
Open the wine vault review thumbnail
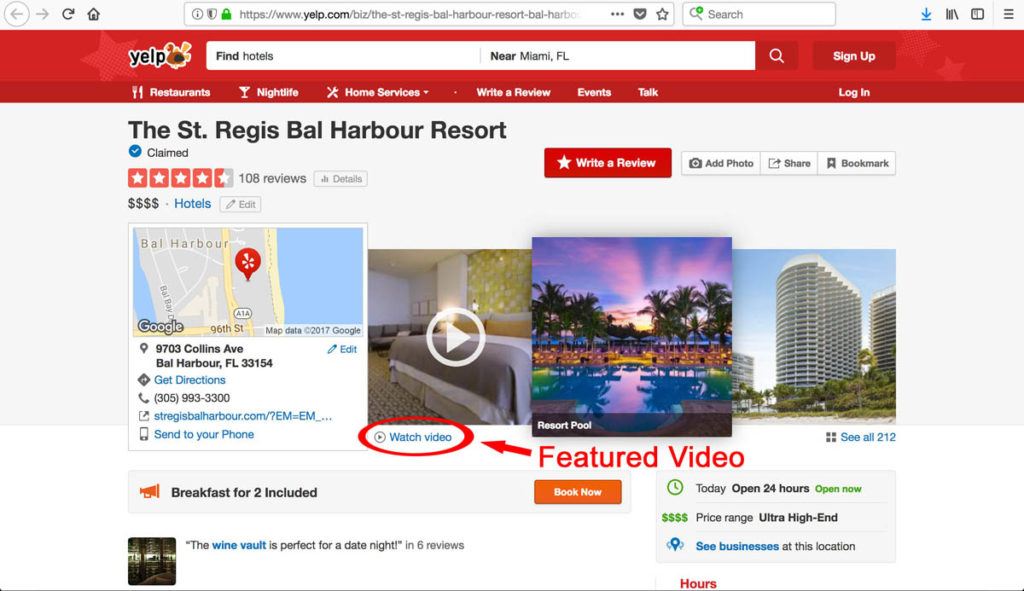pos(152,561)
